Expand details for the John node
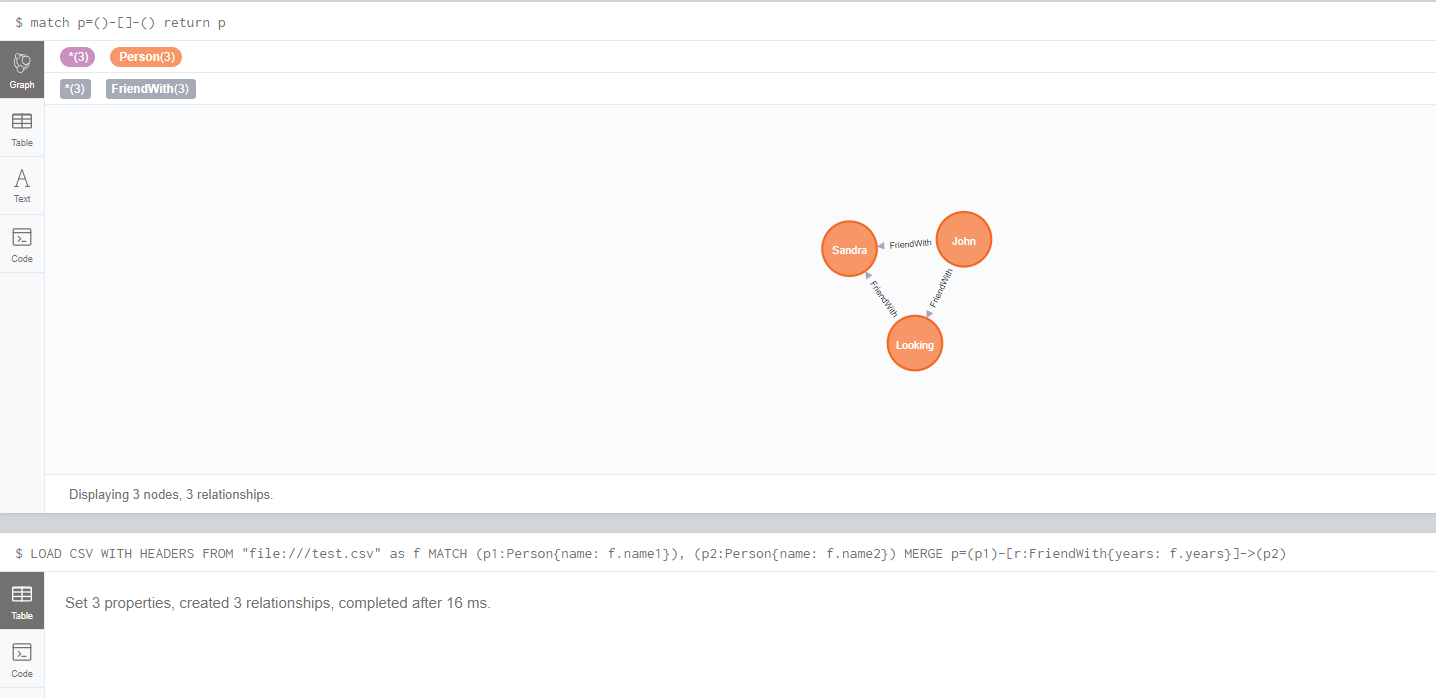This screenshot has width=1436, height=698. click(963, 239)
